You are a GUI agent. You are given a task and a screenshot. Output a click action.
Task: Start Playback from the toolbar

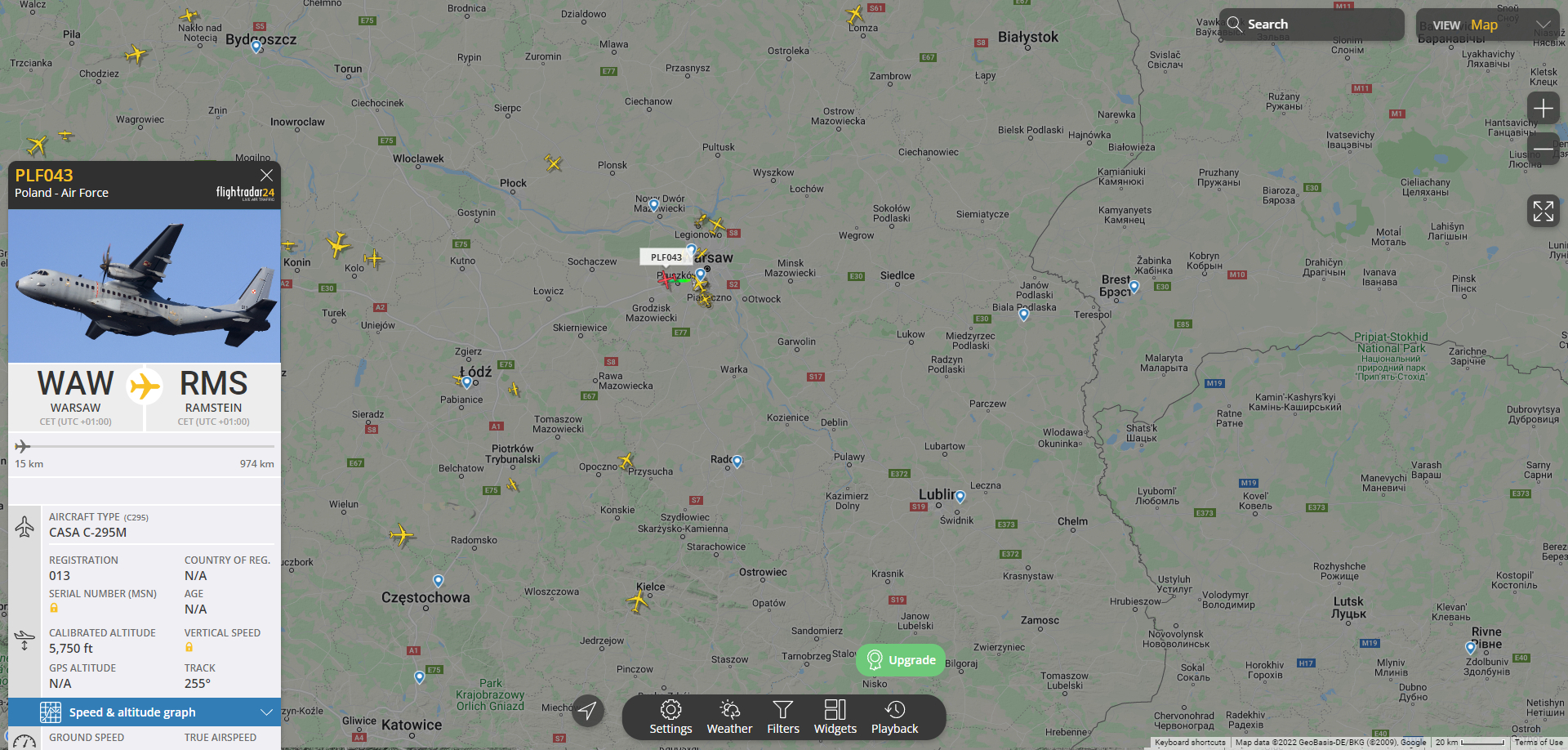pos(894,717)
